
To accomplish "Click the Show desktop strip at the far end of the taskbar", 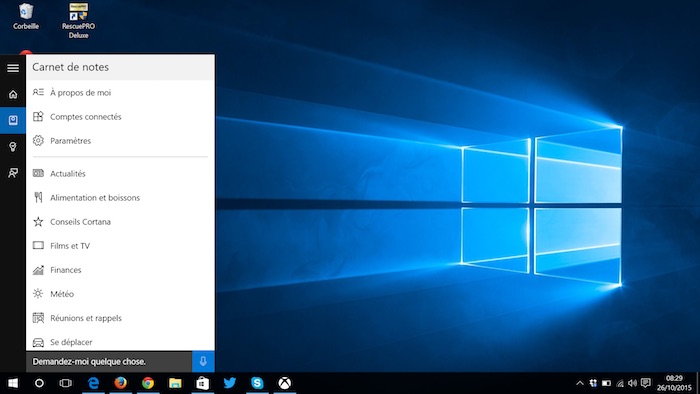I will (697, 383).
